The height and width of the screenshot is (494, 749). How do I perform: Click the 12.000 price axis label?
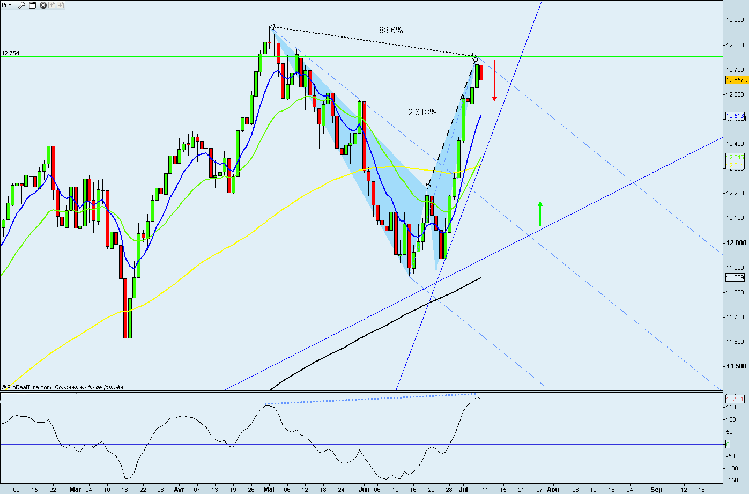pyautogui.click(x=736, y=243)
